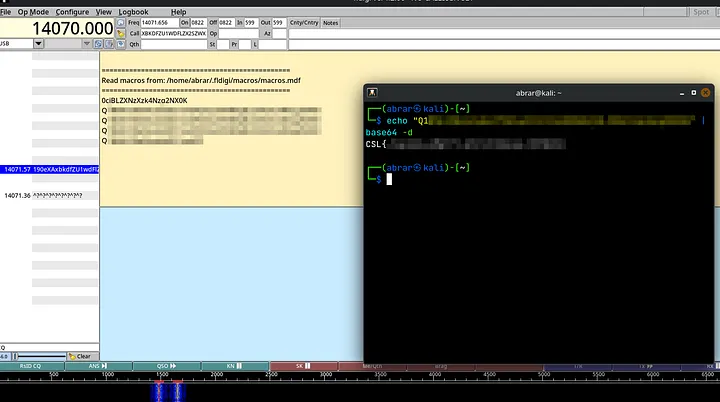Select the highlighted 14071.57 channel row
Image resolution: width=720 pixels, height=402 pixels.
(x=50, y=170)
